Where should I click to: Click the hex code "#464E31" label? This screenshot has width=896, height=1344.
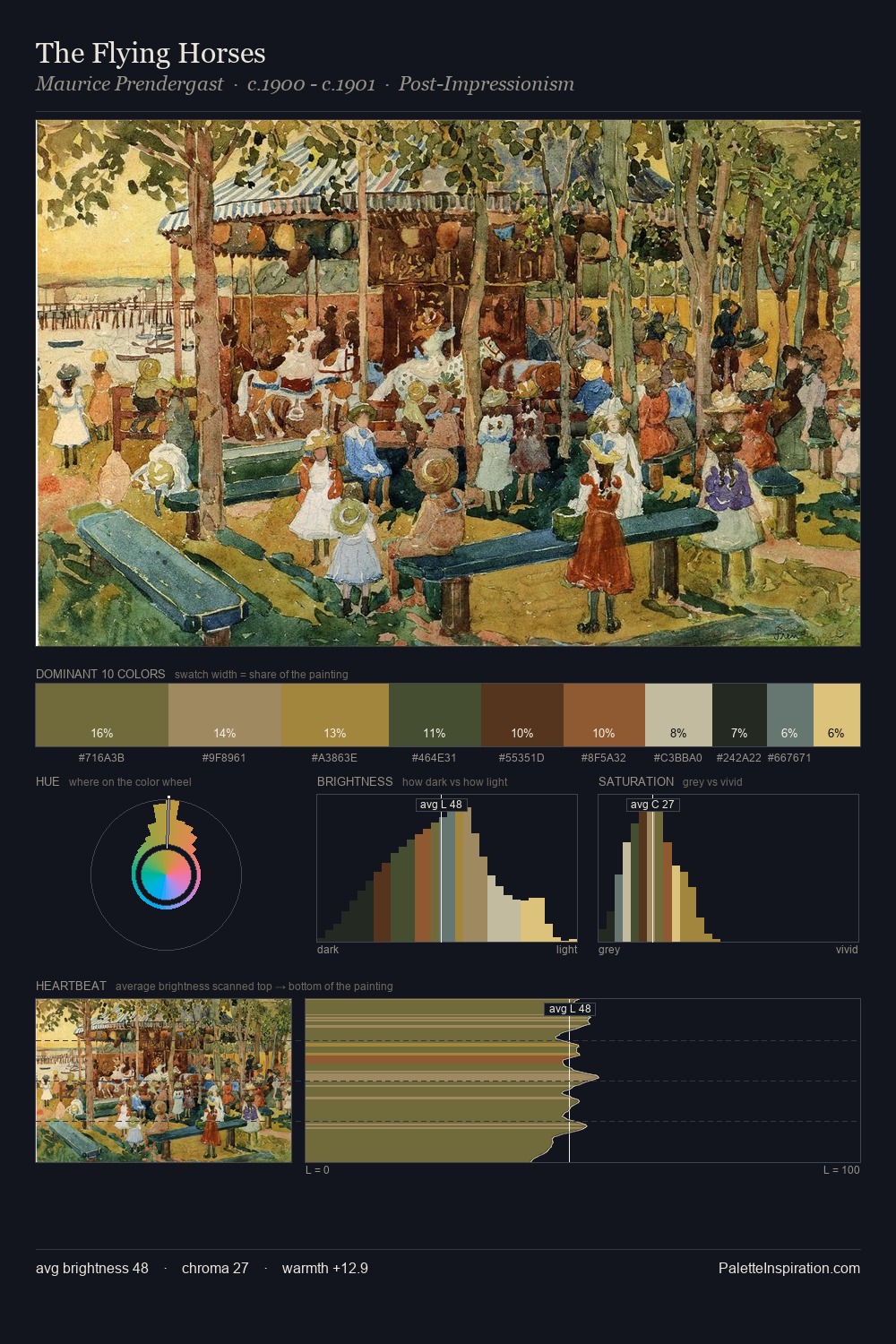[x=434, y=758]
